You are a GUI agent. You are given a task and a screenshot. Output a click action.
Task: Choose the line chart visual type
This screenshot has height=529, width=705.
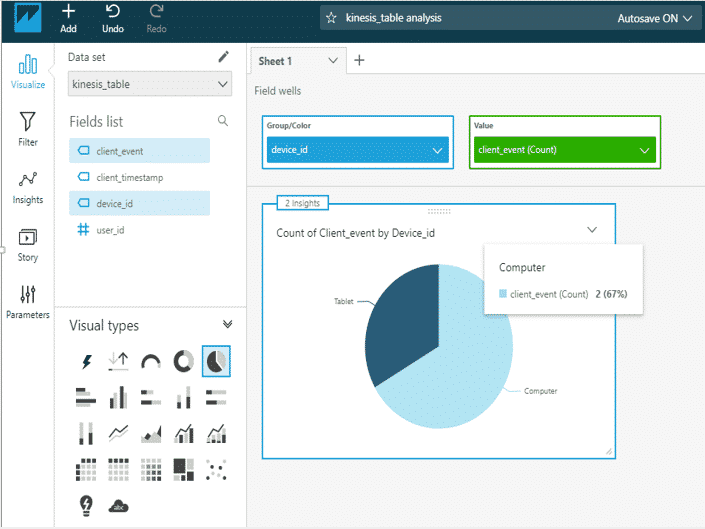click(x=118, y=433)
